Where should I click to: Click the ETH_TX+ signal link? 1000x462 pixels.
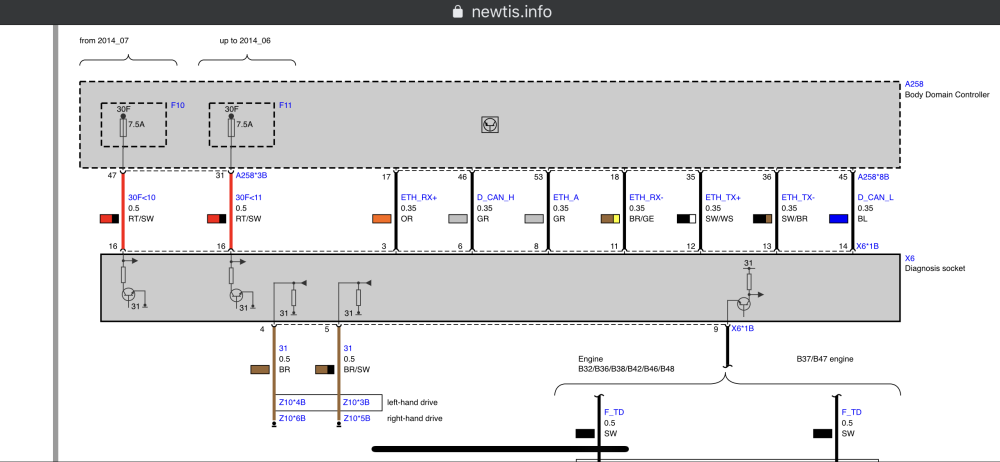pyautogui.click(x=723, y=197)
